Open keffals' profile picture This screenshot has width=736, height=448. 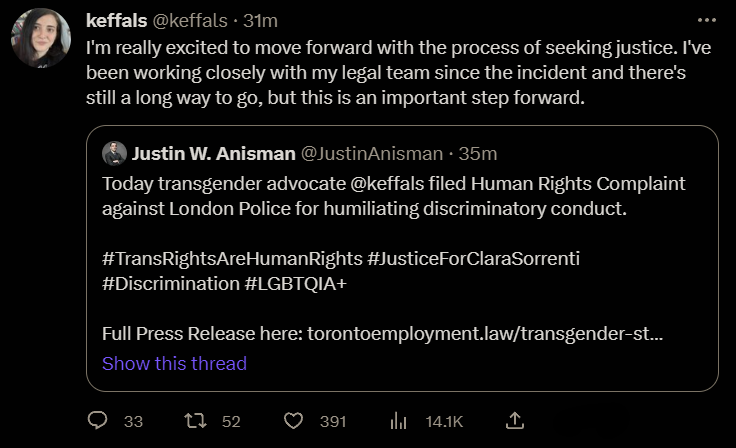click(41, 39)
